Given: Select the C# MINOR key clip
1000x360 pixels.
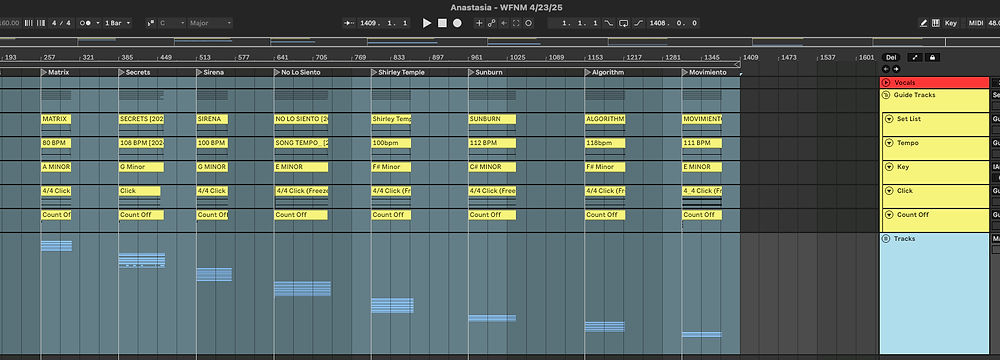Looking at the screenshot, I should click(x=492, y=167).
